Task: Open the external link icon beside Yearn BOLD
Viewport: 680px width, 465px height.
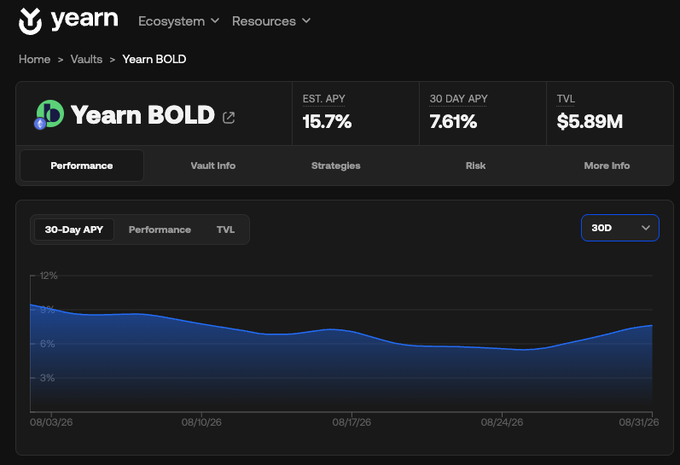Action: point(229,118)
